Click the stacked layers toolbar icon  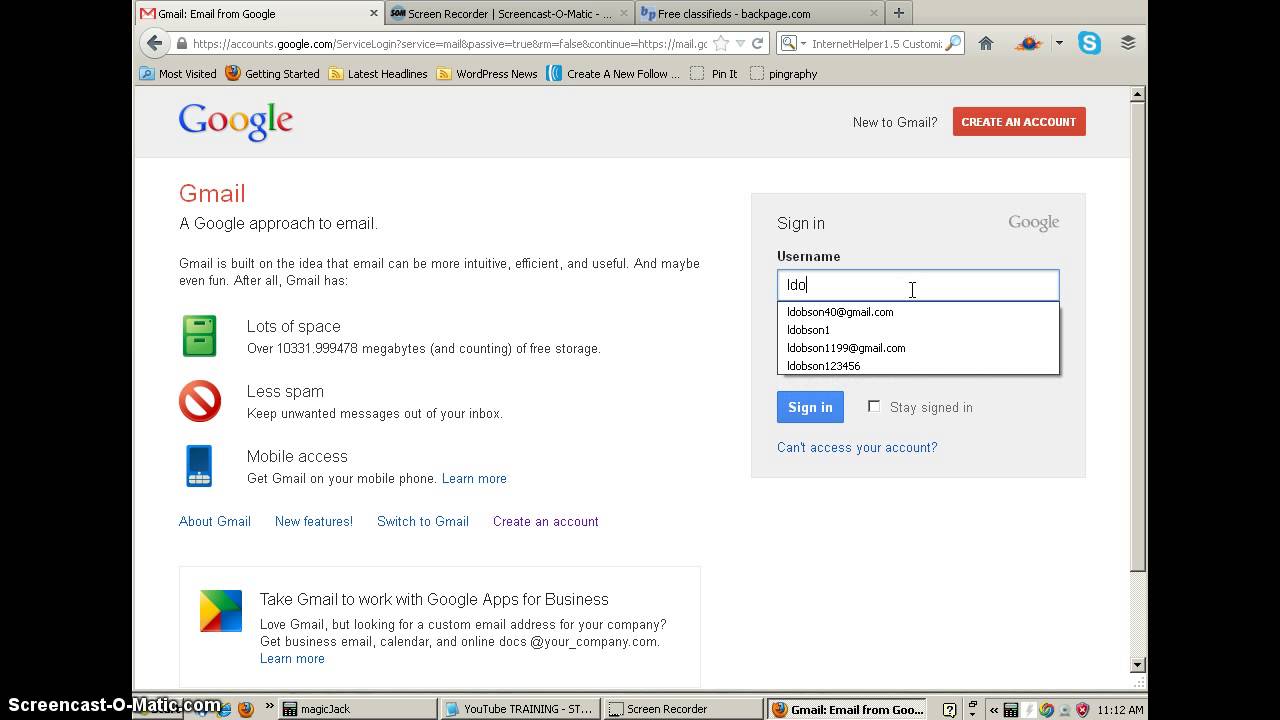point(1128,43)
